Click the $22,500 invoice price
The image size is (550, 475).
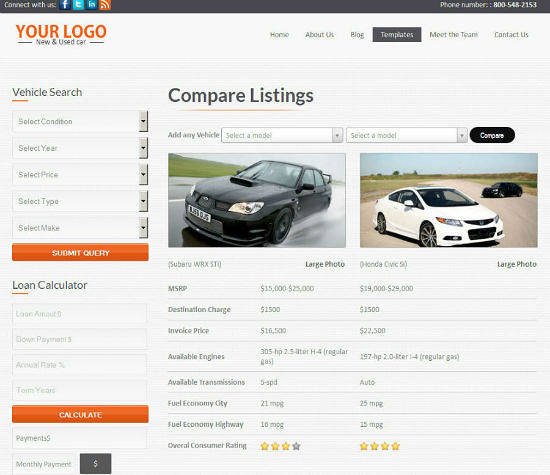[373, 330]
